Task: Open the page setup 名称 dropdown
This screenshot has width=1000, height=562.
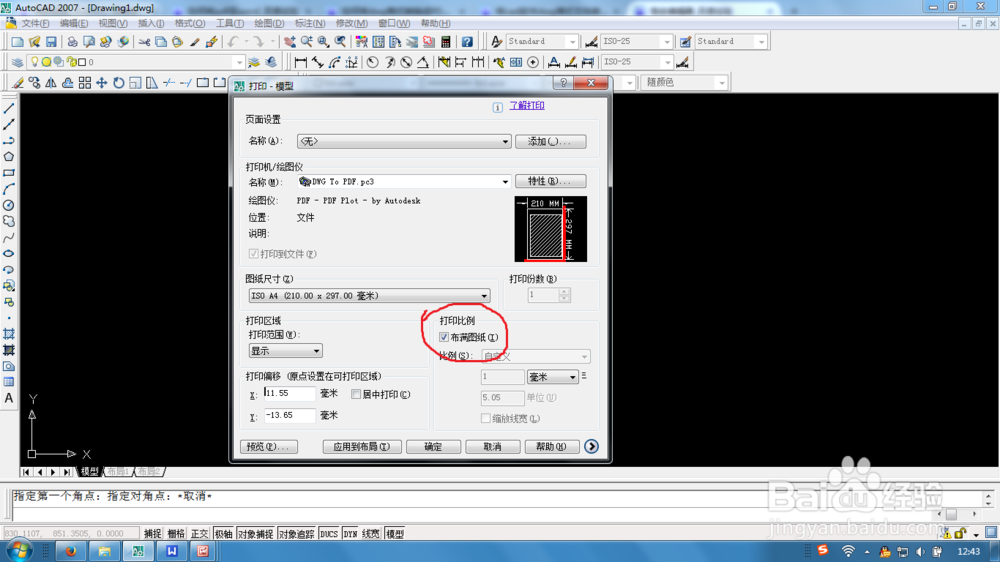Action: tap(404, 141)
